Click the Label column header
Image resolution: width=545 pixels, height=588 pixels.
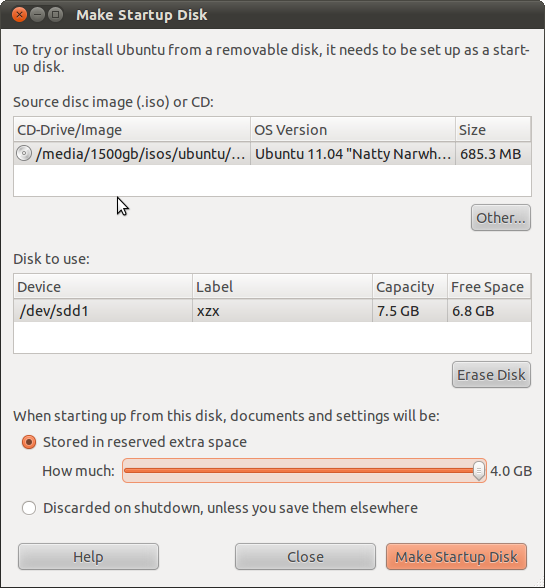coord(282,287)
